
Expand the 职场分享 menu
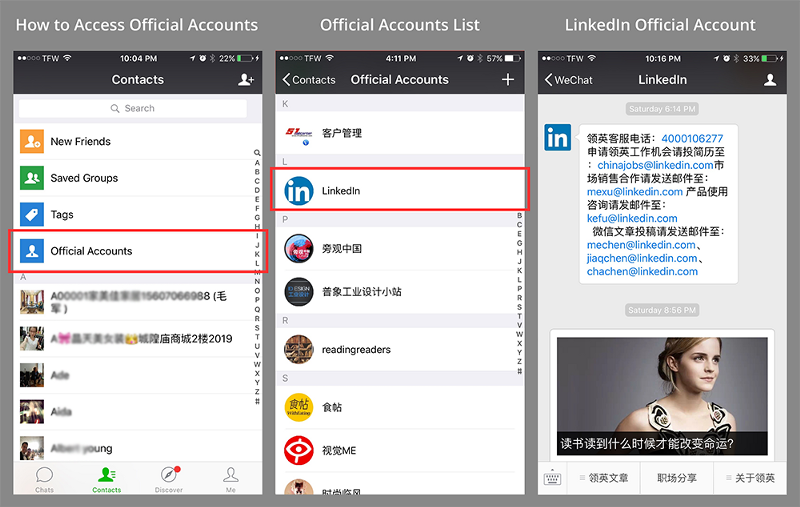[677, 478]
